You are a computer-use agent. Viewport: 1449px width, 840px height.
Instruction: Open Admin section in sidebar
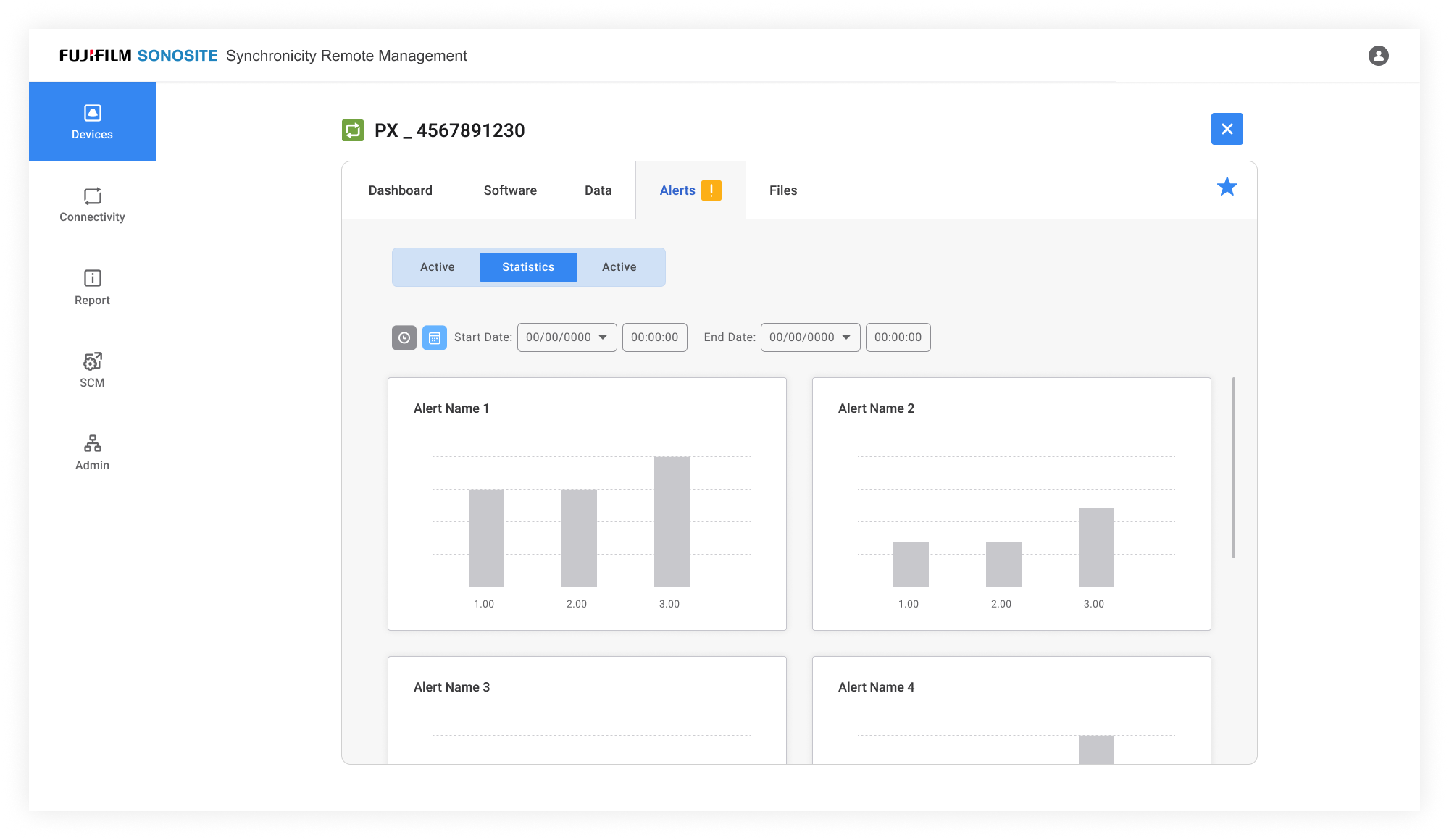point(92,453)
